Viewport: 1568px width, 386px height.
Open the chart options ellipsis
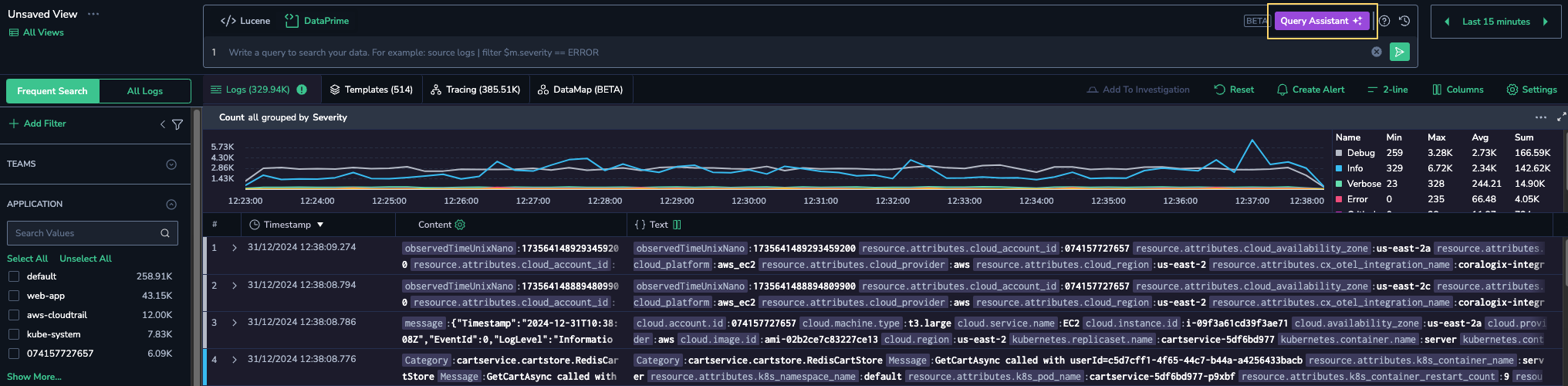click(x=1541, y=117)
